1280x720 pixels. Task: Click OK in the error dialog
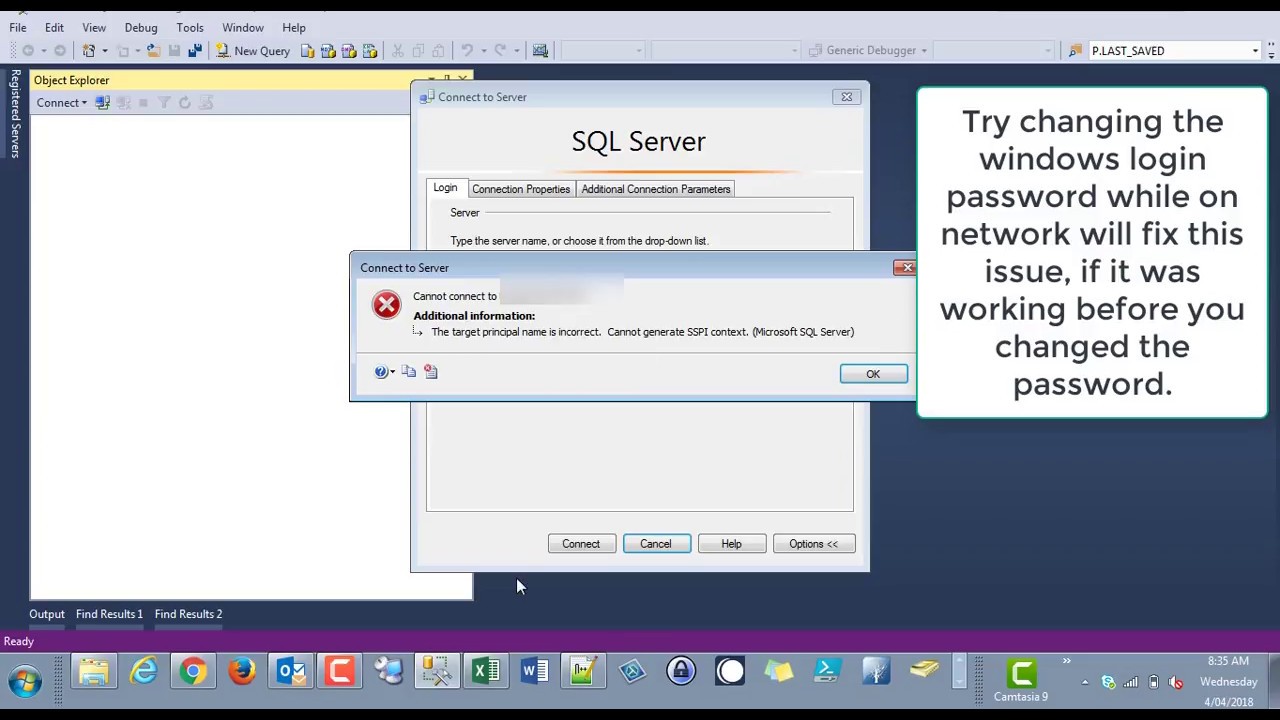[873, 374]
